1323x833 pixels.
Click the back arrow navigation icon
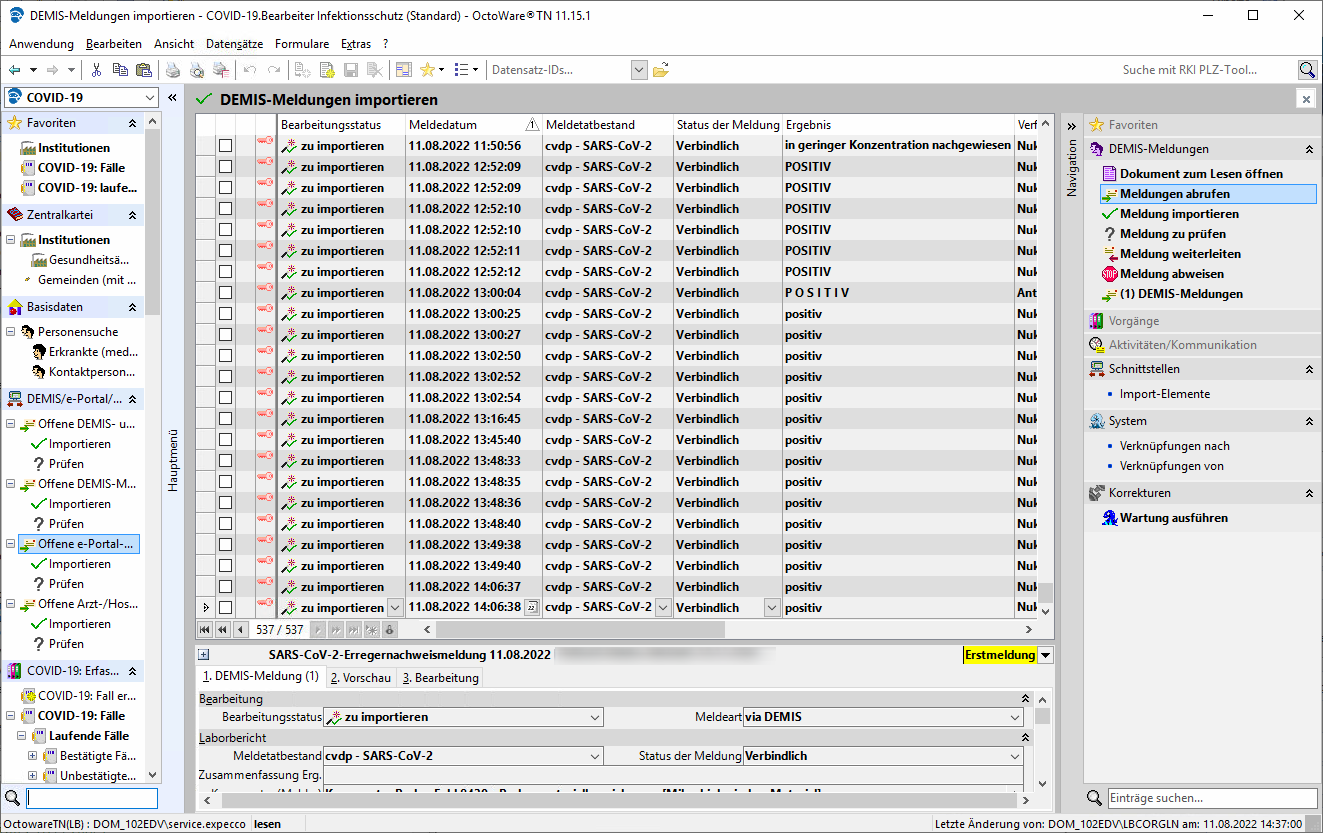tap(14, 70)
